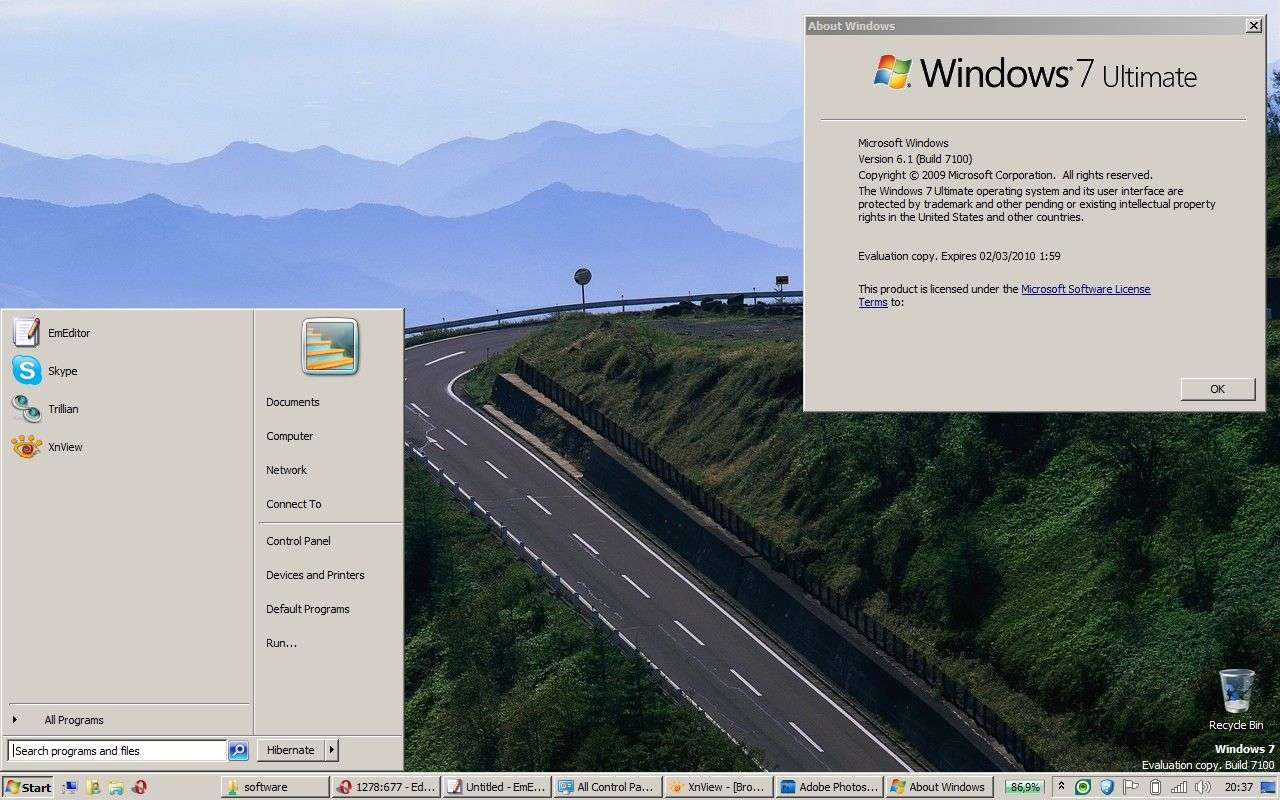The height and width of the screenshot is (800, 1280).
Task: Close the About Windows dialog
Action: click(1253, 26)
